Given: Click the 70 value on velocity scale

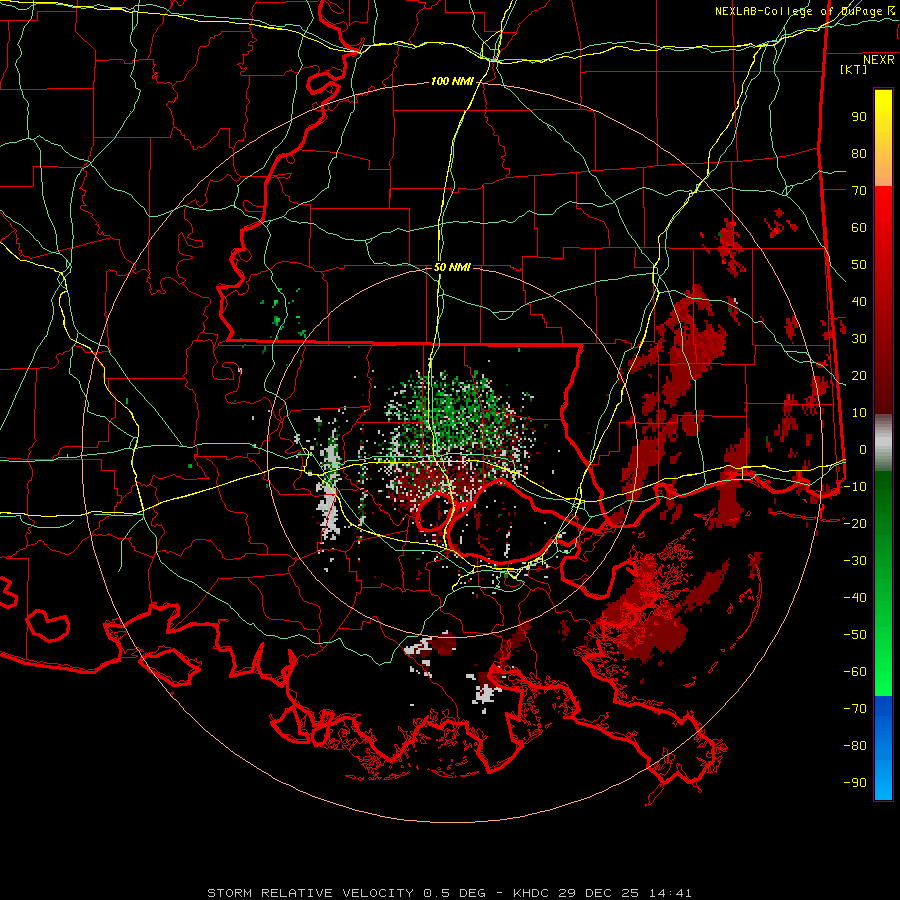Looking at the screenshot, I should pyautogui.click(x=859, y=191).
